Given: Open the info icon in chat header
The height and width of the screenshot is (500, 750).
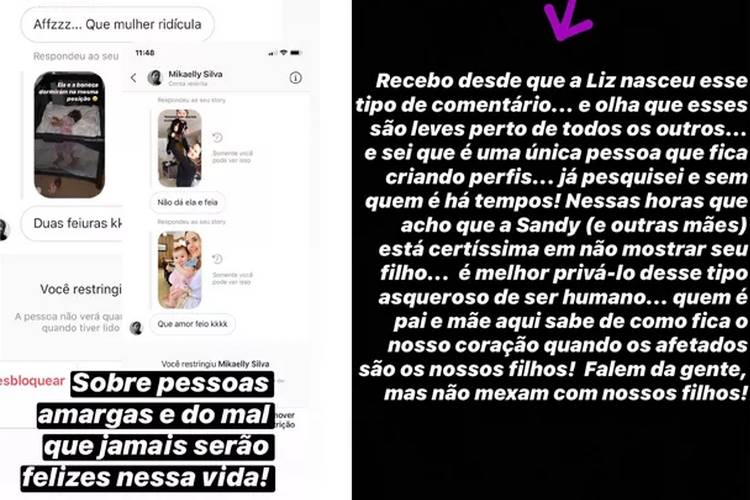Looking at the screenshot, I should [296, 78].
